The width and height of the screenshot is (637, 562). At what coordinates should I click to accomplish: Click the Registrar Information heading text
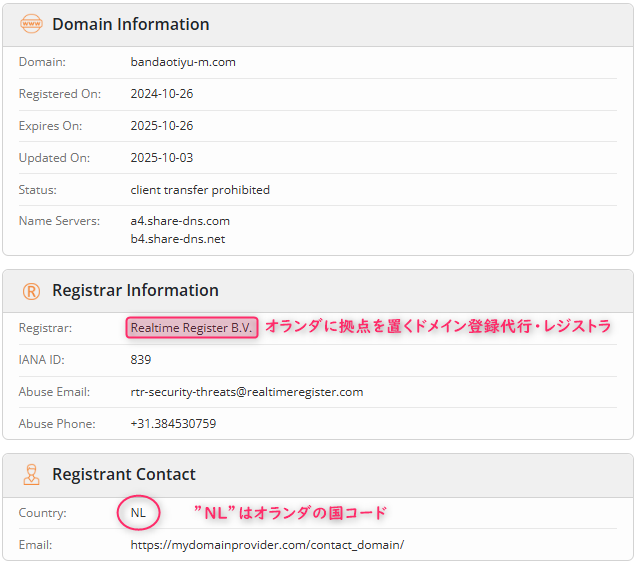[135, 291]
